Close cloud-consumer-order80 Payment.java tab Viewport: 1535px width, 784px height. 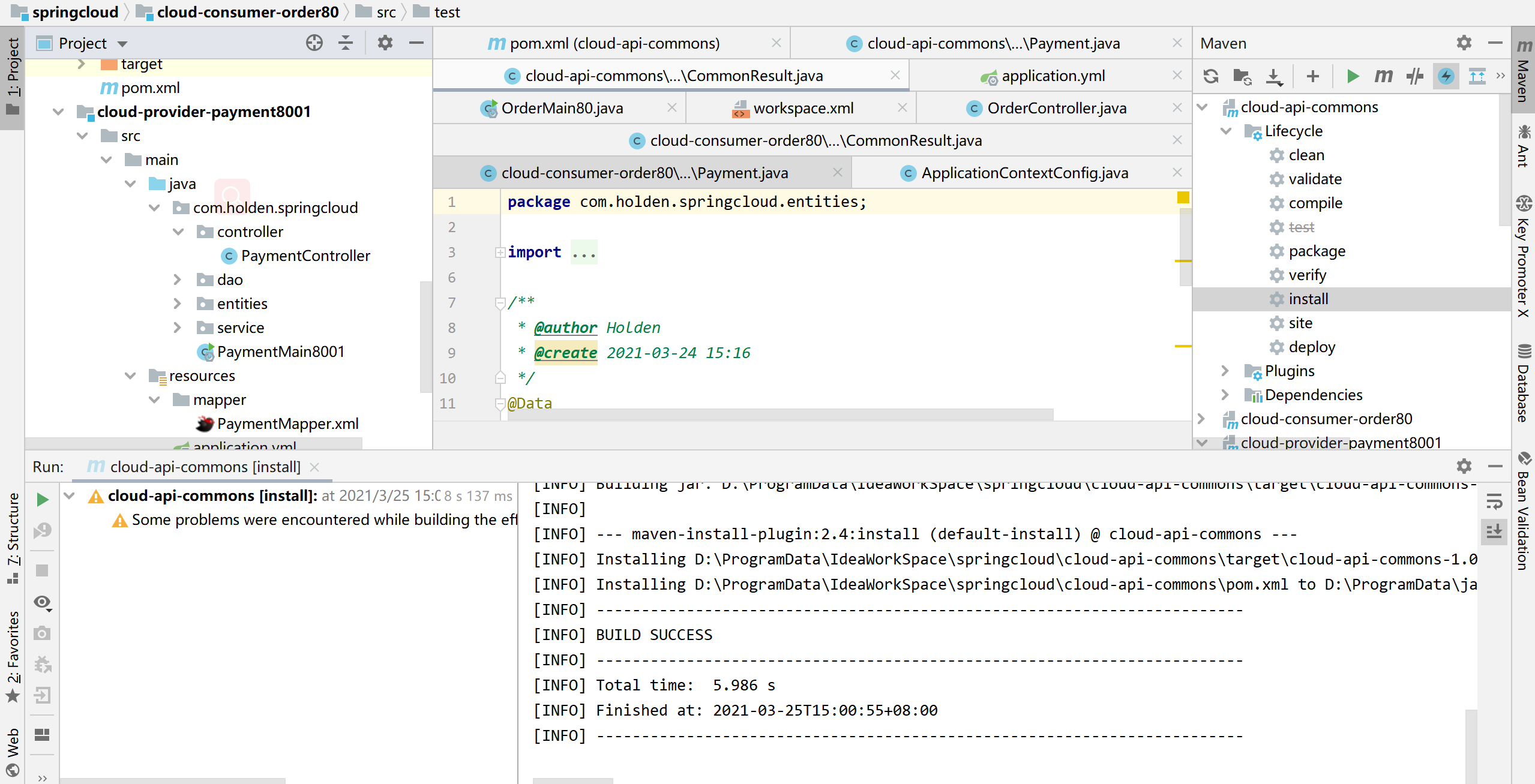(838, 173)
